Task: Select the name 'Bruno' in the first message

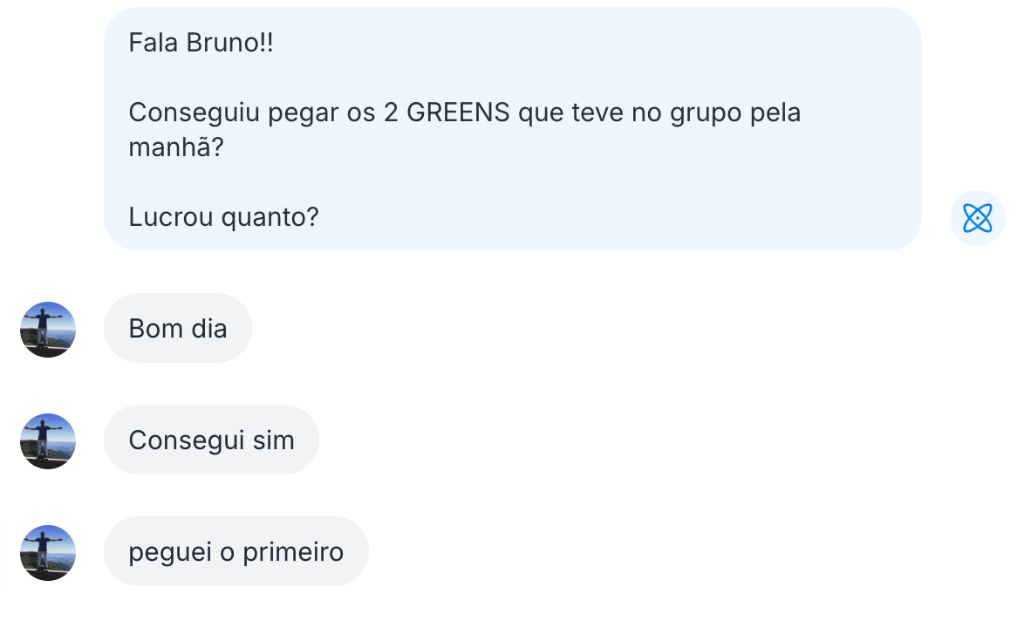Action: pos(222,43)
